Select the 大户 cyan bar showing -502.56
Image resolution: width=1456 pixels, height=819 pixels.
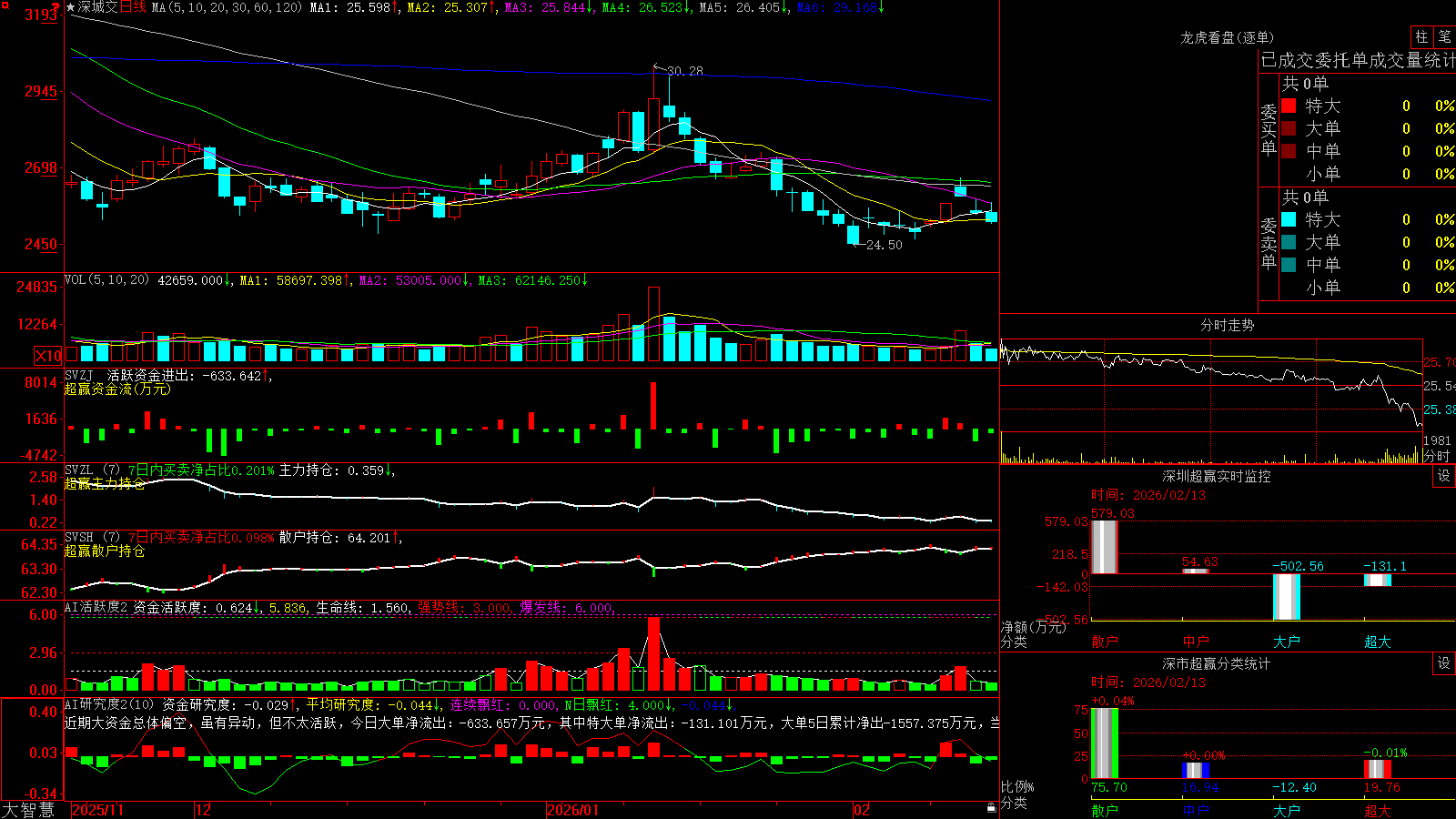click(1287, 597)
